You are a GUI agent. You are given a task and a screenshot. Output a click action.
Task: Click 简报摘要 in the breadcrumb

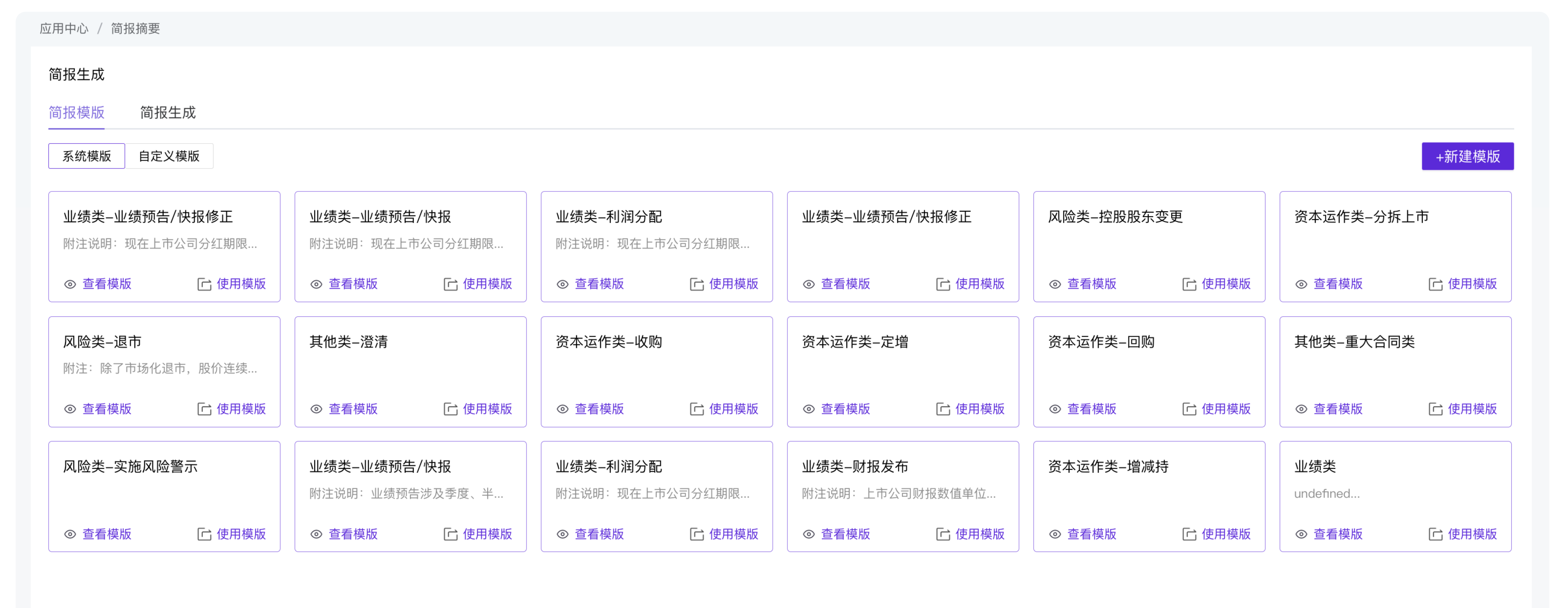click(x=135, y=29)
